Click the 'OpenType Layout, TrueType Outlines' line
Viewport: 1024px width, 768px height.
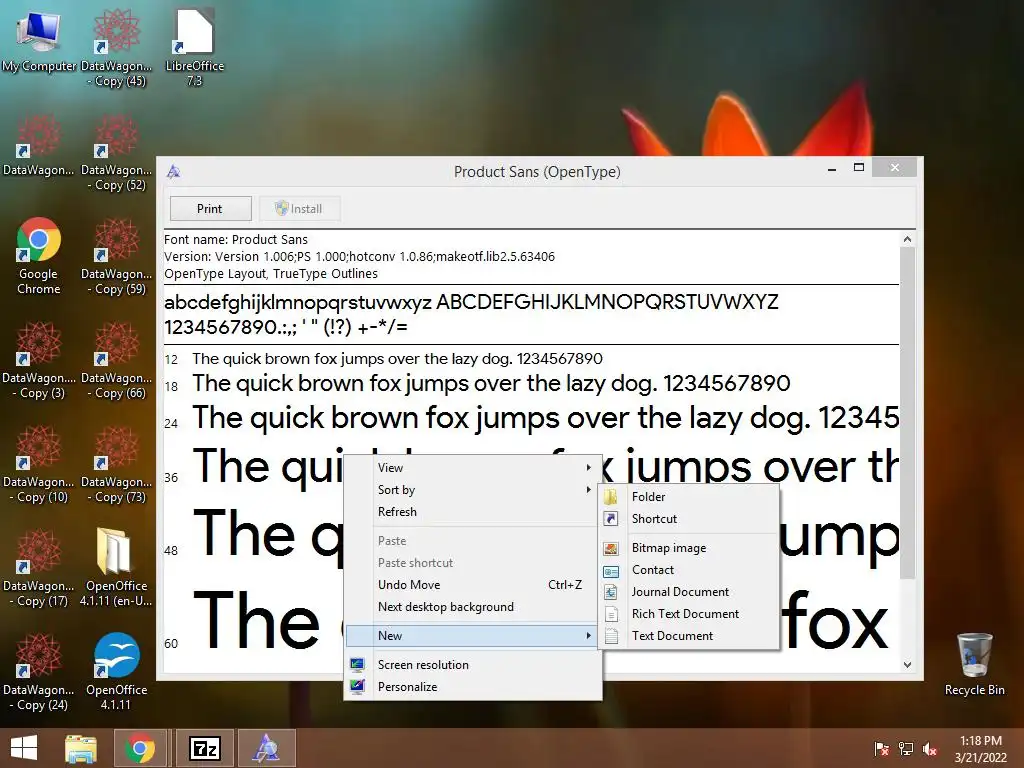click(271, 274)
